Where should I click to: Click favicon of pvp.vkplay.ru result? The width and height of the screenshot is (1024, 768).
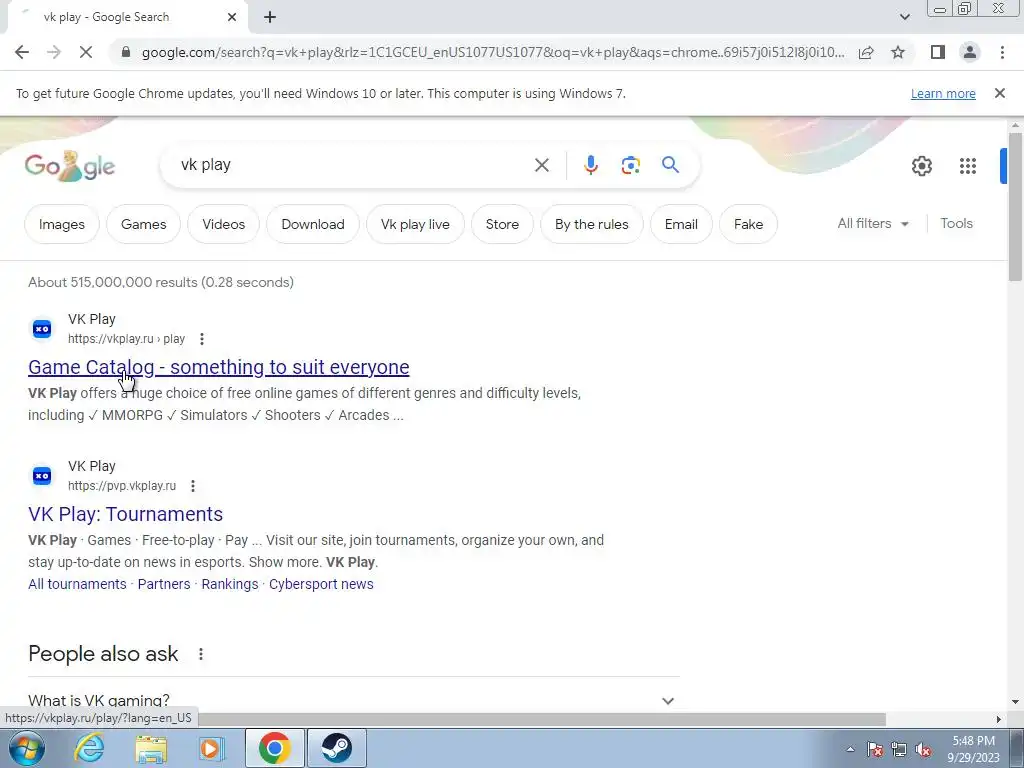42,476
